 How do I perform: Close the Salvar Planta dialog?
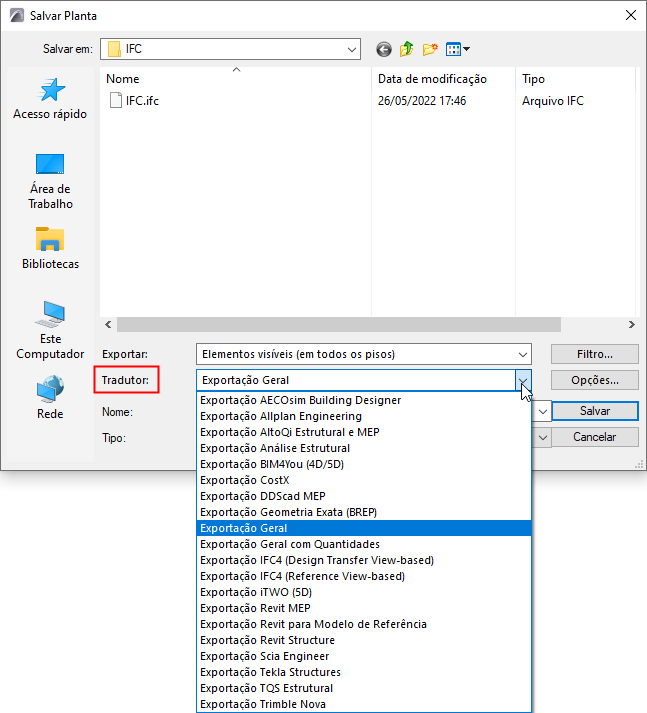tap(631, 15)
